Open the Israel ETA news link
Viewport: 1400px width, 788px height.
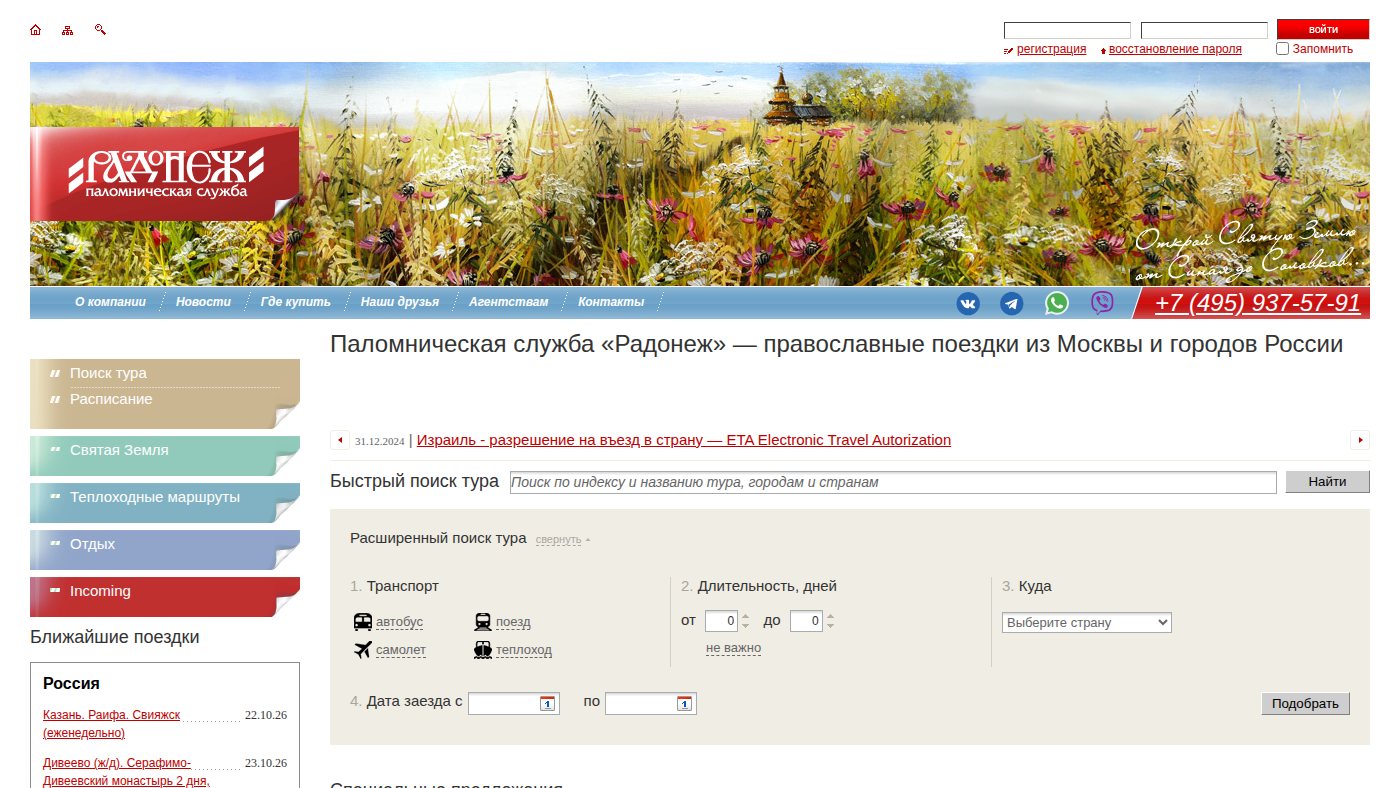point(684,440)
